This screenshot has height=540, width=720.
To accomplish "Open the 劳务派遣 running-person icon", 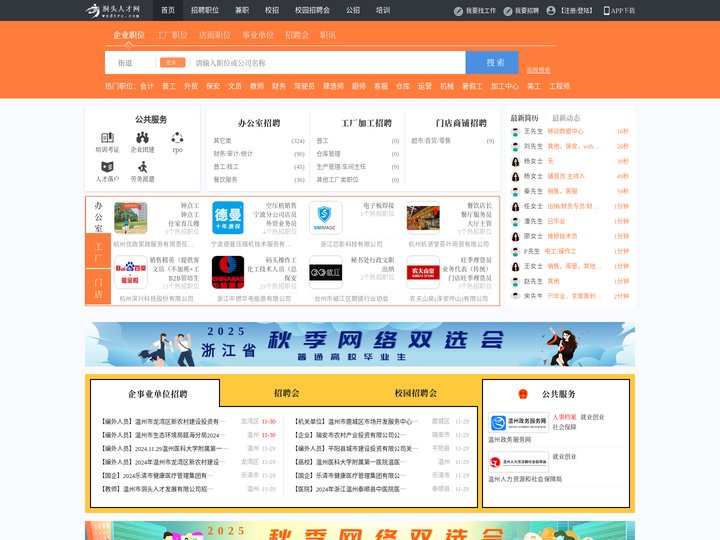I will pos(142,167).
